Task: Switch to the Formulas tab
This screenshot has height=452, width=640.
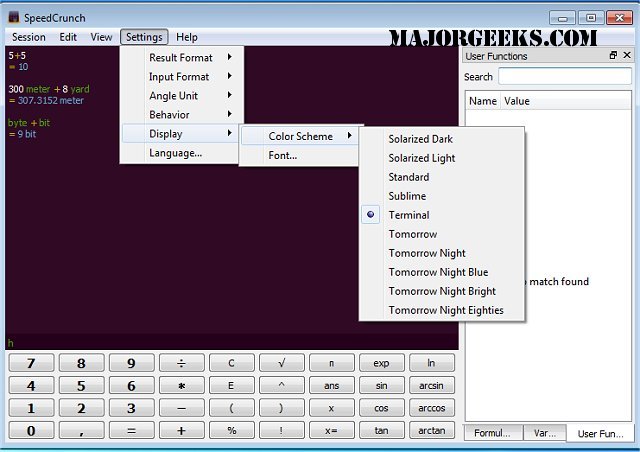Action: [493, 433]
